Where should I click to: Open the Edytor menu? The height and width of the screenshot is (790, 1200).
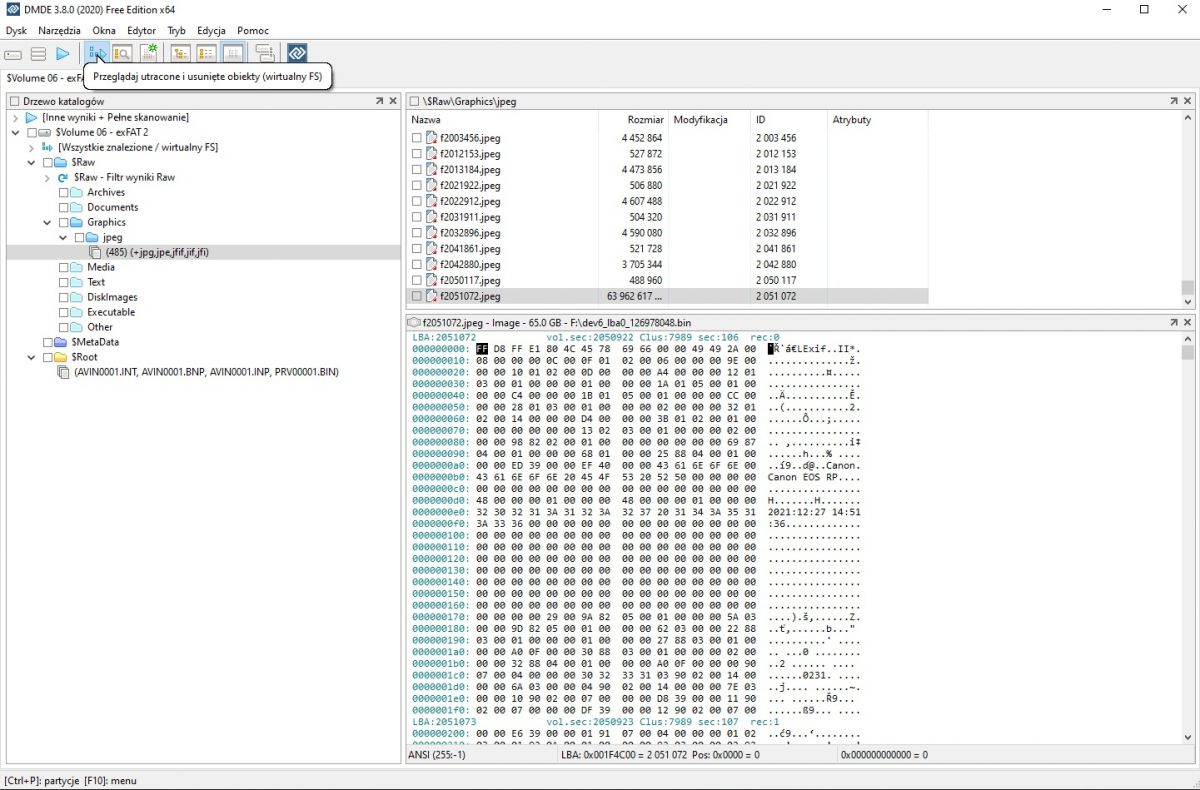click(x=141, y=30)
